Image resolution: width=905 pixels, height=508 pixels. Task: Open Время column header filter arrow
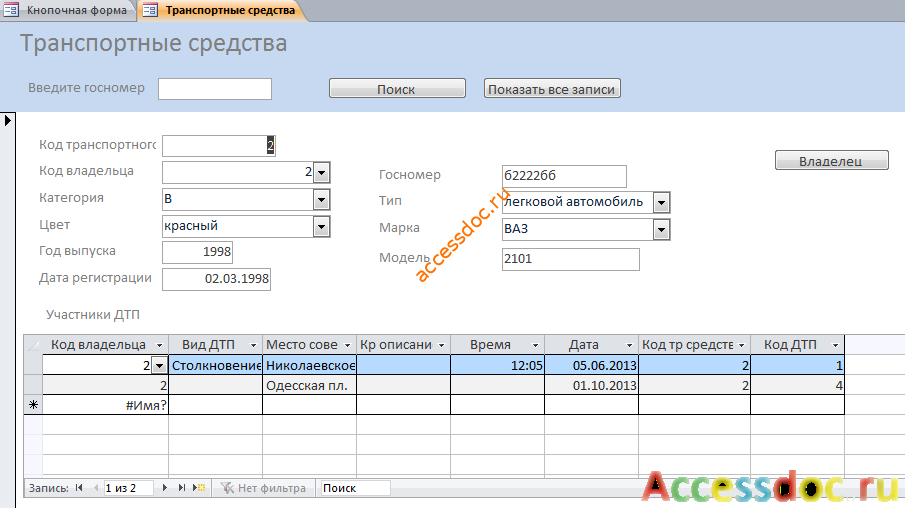(x=536, y=345)
